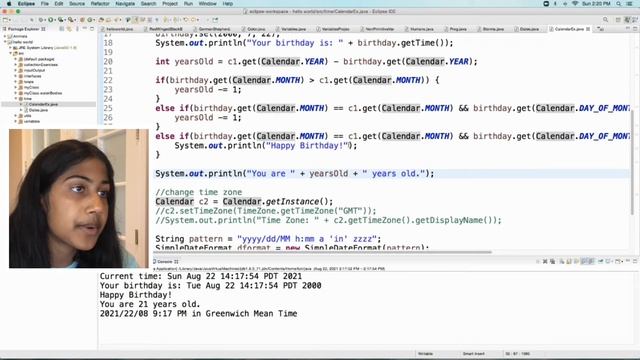Close the CalendarEx.java tab
Viewport: 640px width, 360px height.
[588, 29]
